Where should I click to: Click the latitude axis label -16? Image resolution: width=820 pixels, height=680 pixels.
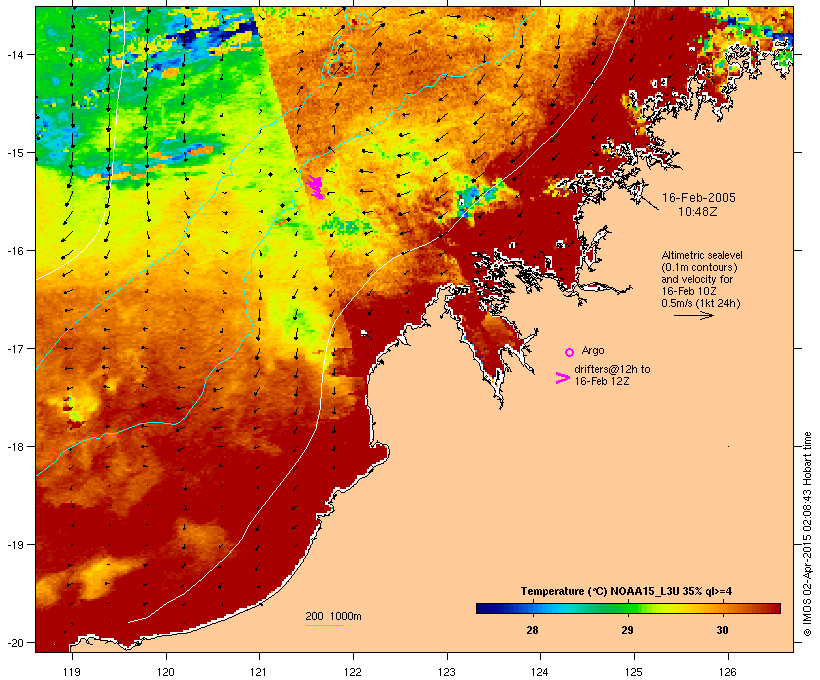14,251
